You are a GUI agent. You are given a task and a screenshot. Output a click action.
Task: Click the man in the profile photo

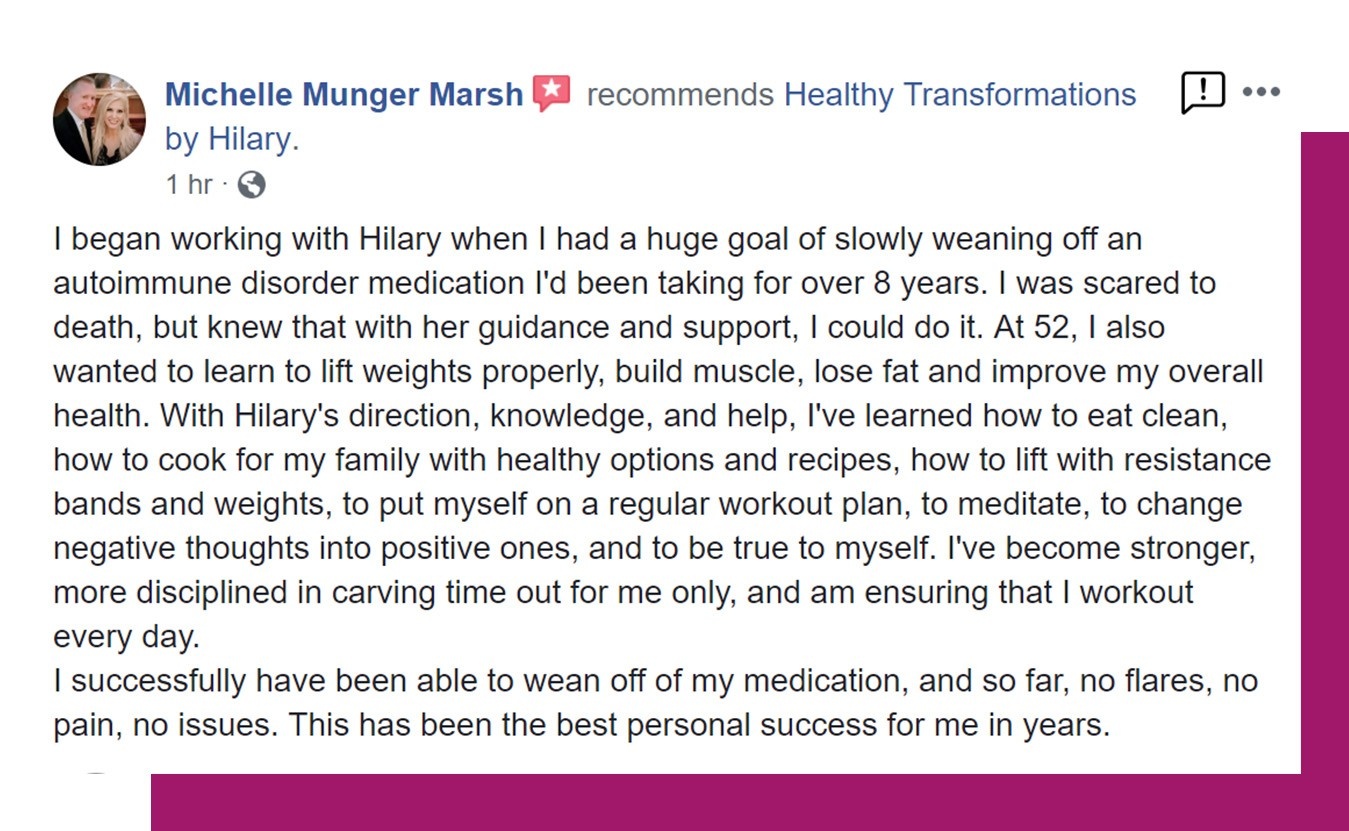pos(79,120)
